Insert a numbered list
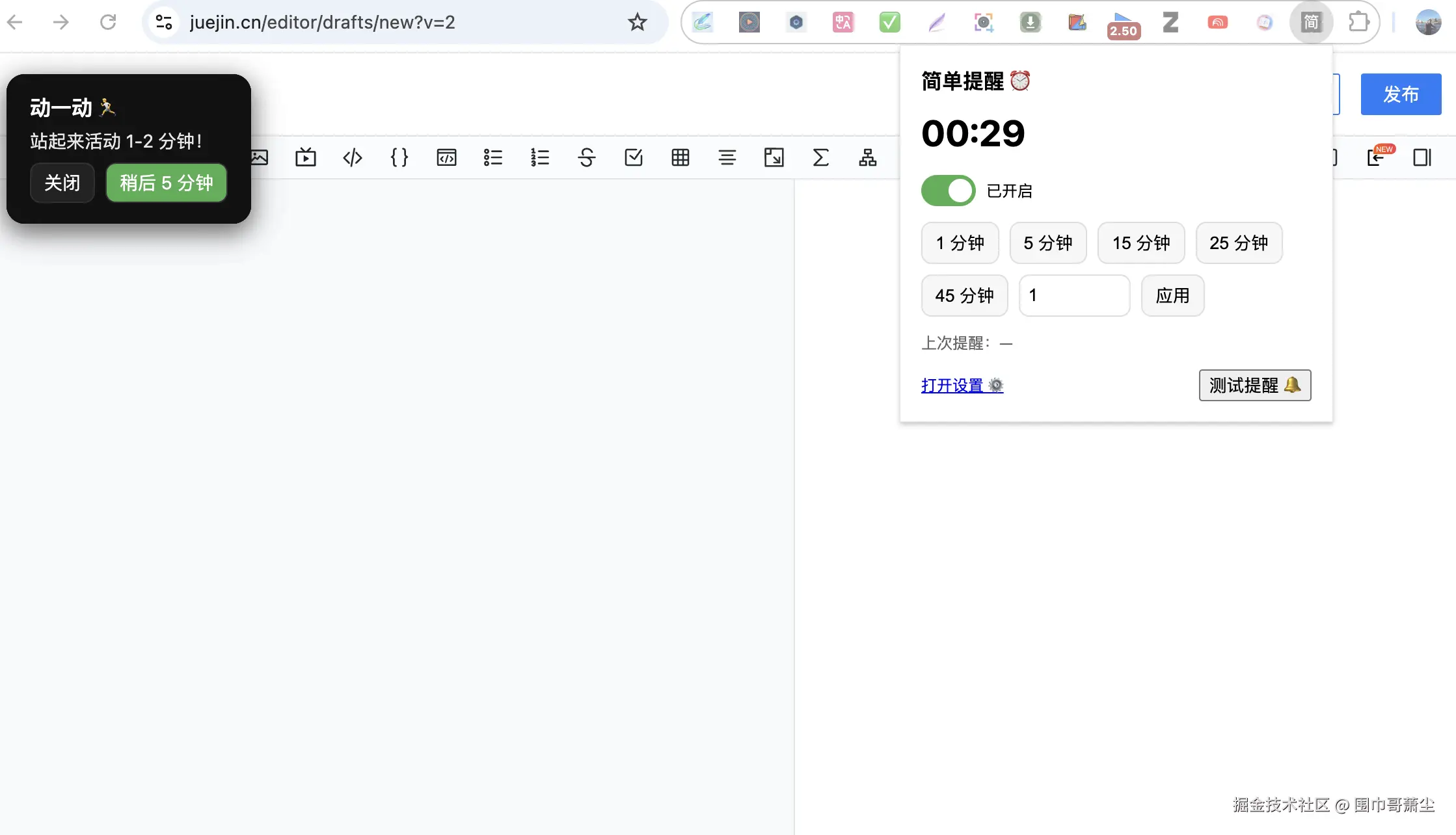The image size is (1456, 835). [x=540, y=157]
